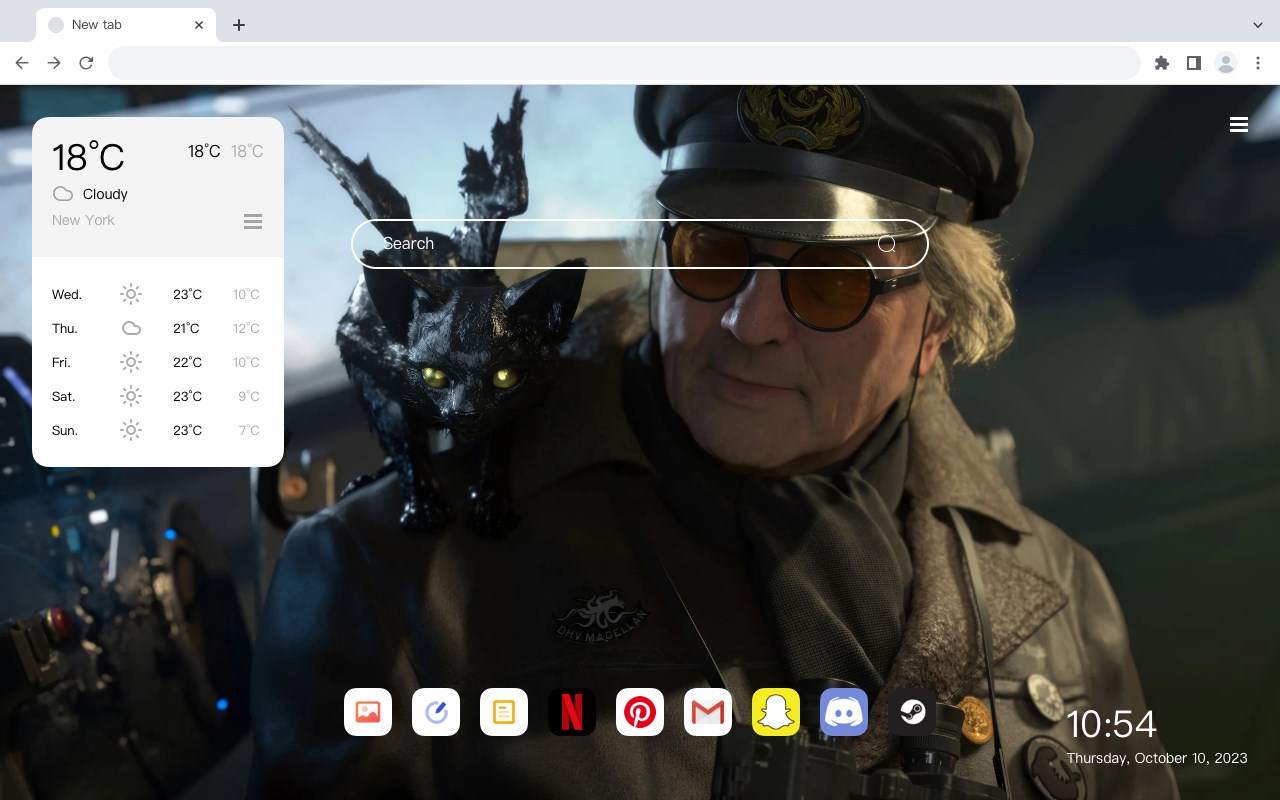This screenshot has height=800, width=1280.
Task: Open the blue circular pencil shortcut icon
Action: [x=436, y=712]
